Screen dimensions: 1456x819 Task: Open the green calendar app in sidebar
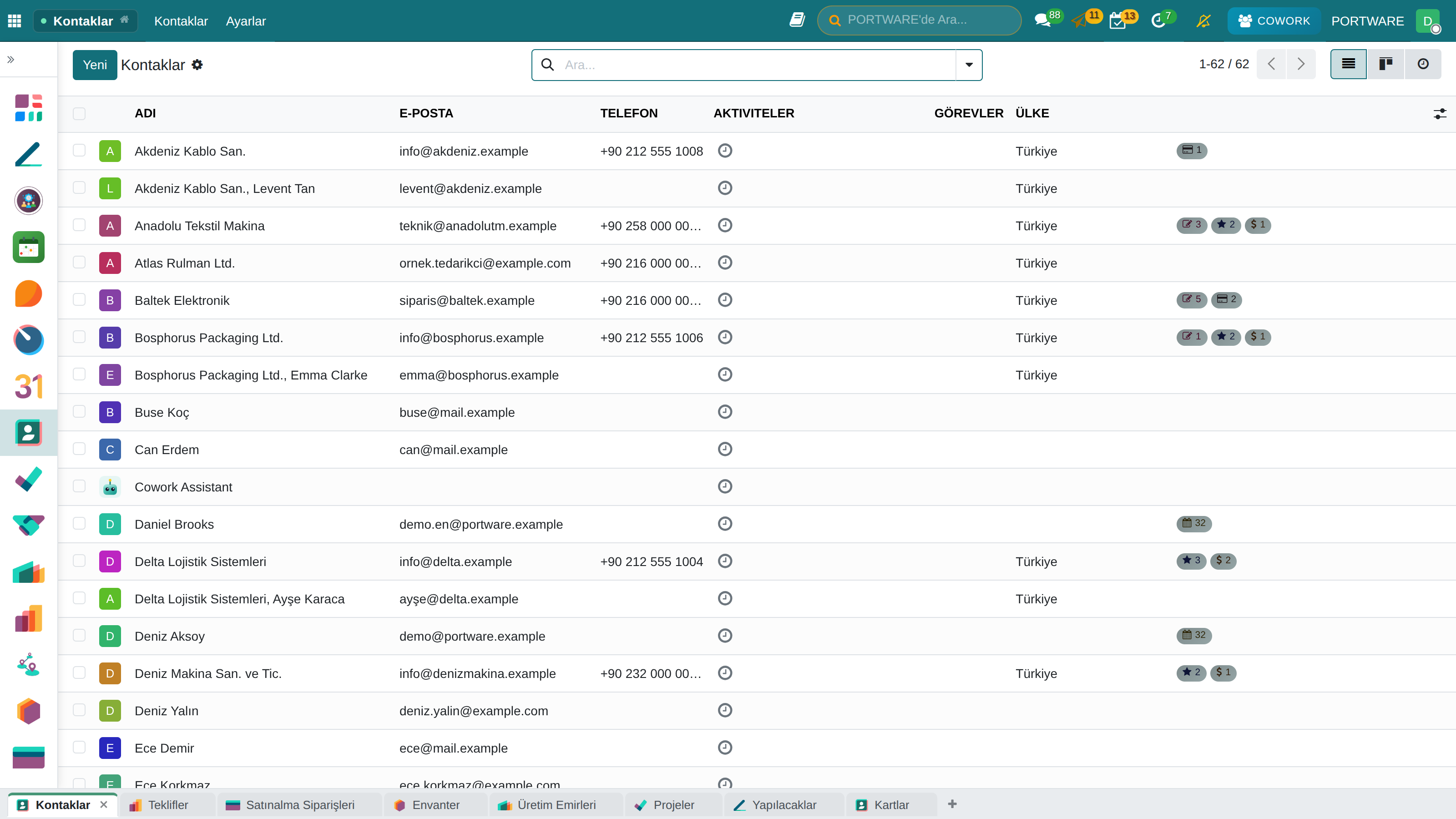tap(28, 247)
